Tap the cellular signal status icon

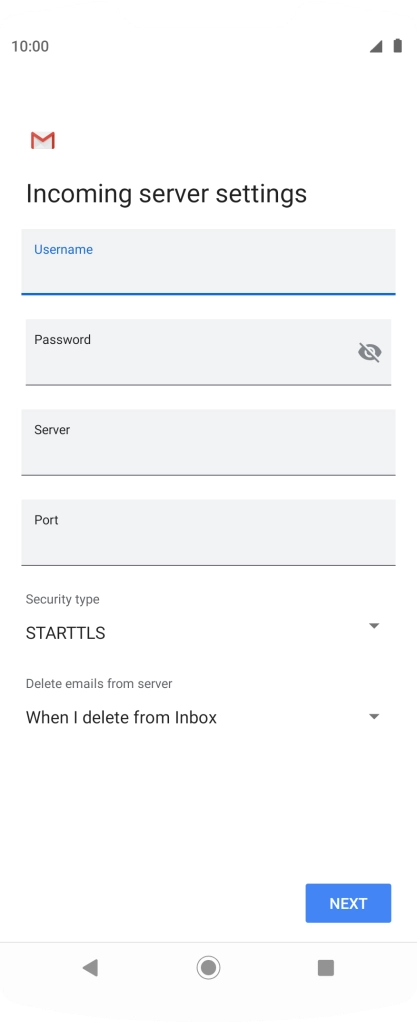tap(376, 46)
